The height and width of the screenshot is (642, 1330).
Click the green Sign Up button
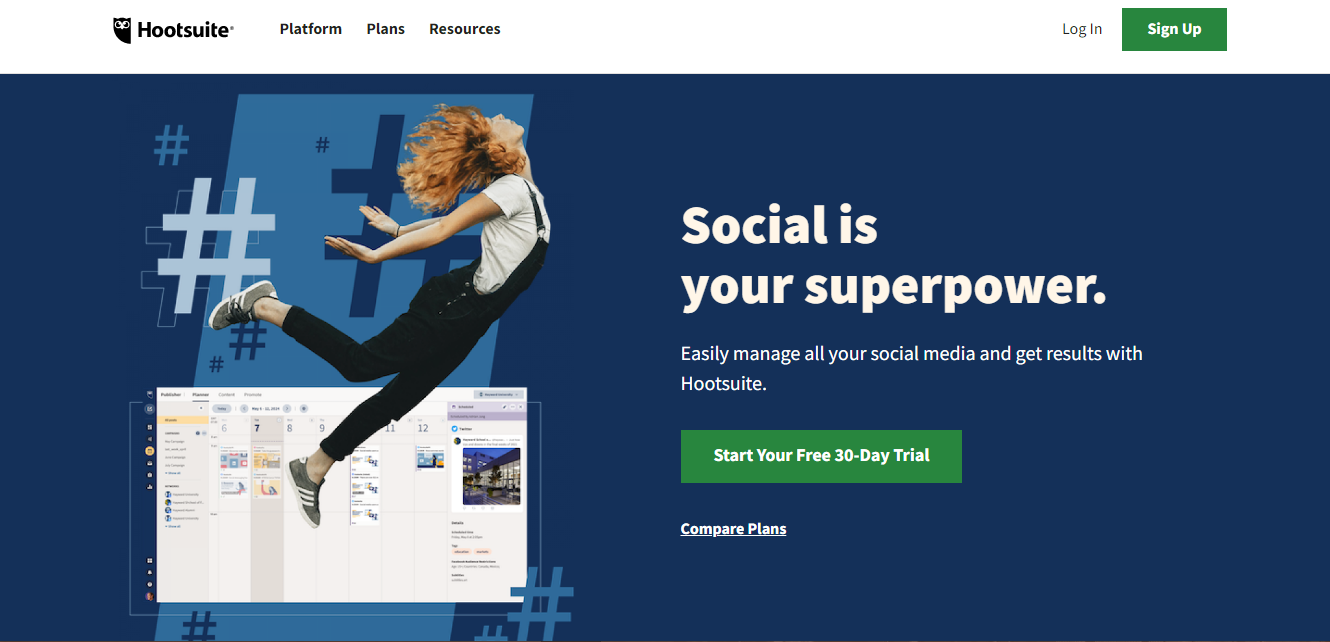[1174, 29]
